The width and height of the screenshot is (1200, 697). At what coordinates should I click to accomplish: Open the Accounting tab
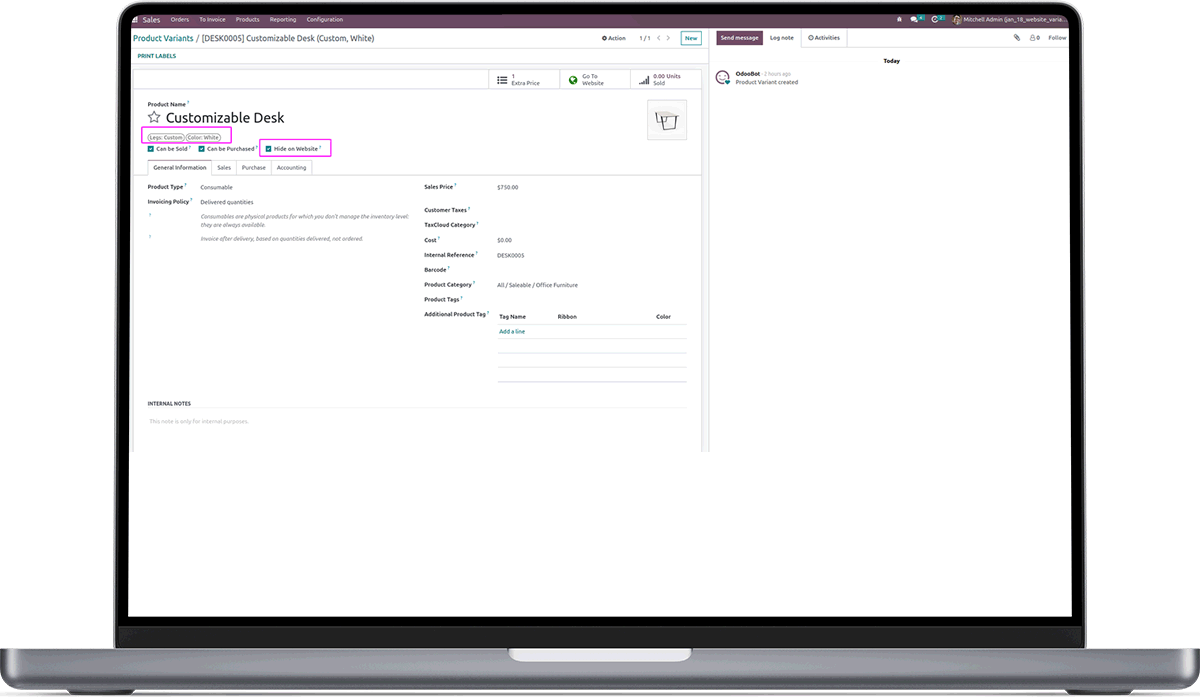(x=292, y=168)
